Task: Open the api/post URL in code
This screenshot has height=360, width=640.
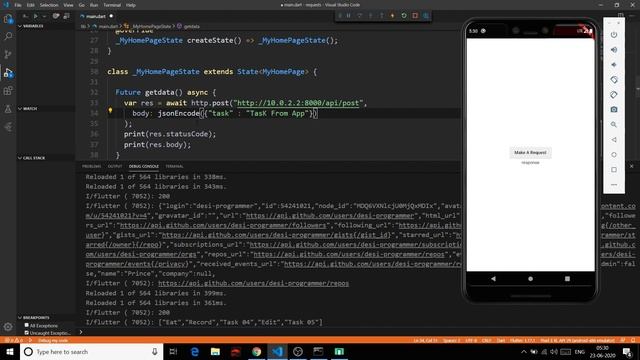Action: click(298, 103)
